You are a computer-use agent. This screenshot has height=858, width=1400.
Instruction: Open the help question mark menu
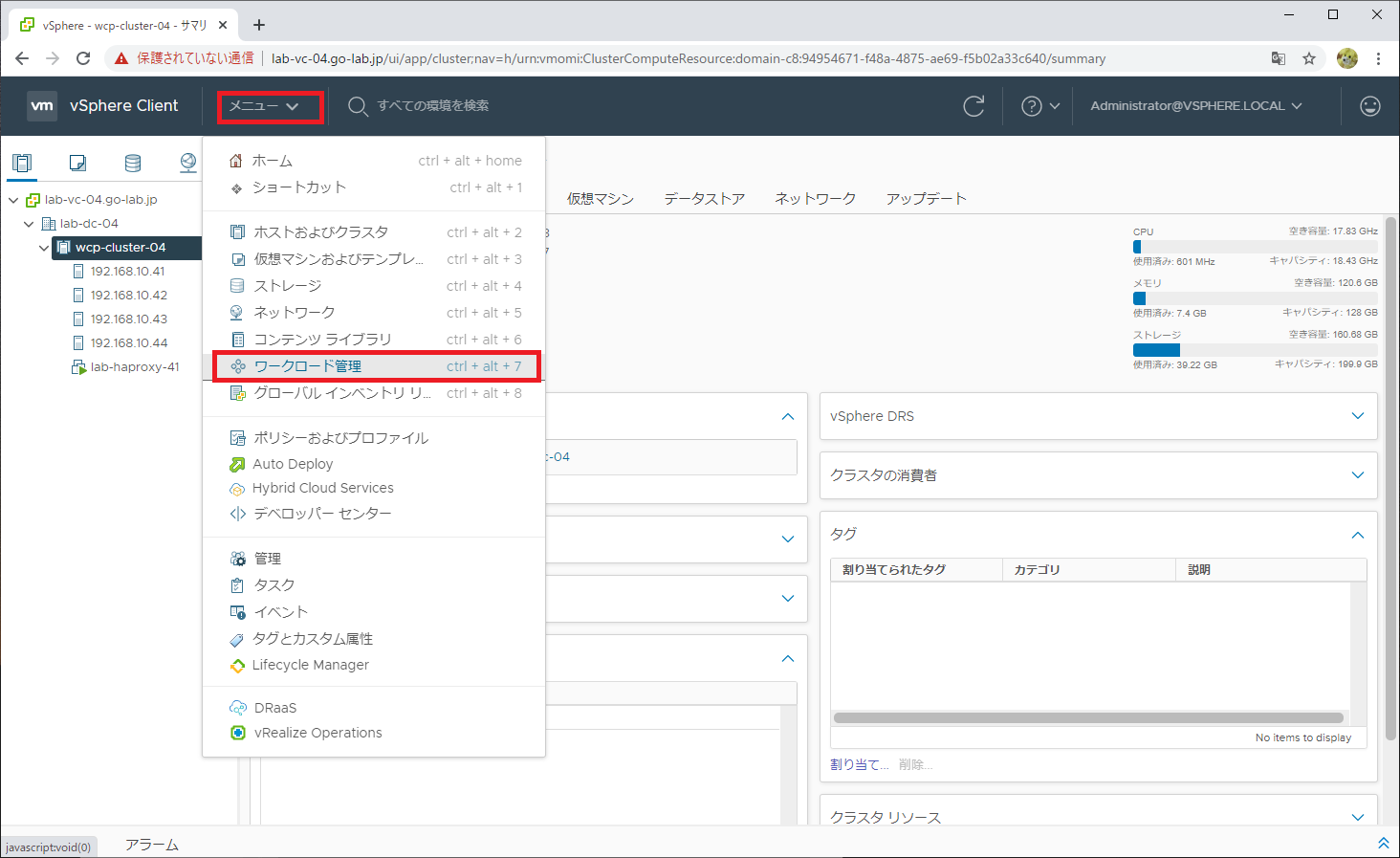(x=1040, y=106)
